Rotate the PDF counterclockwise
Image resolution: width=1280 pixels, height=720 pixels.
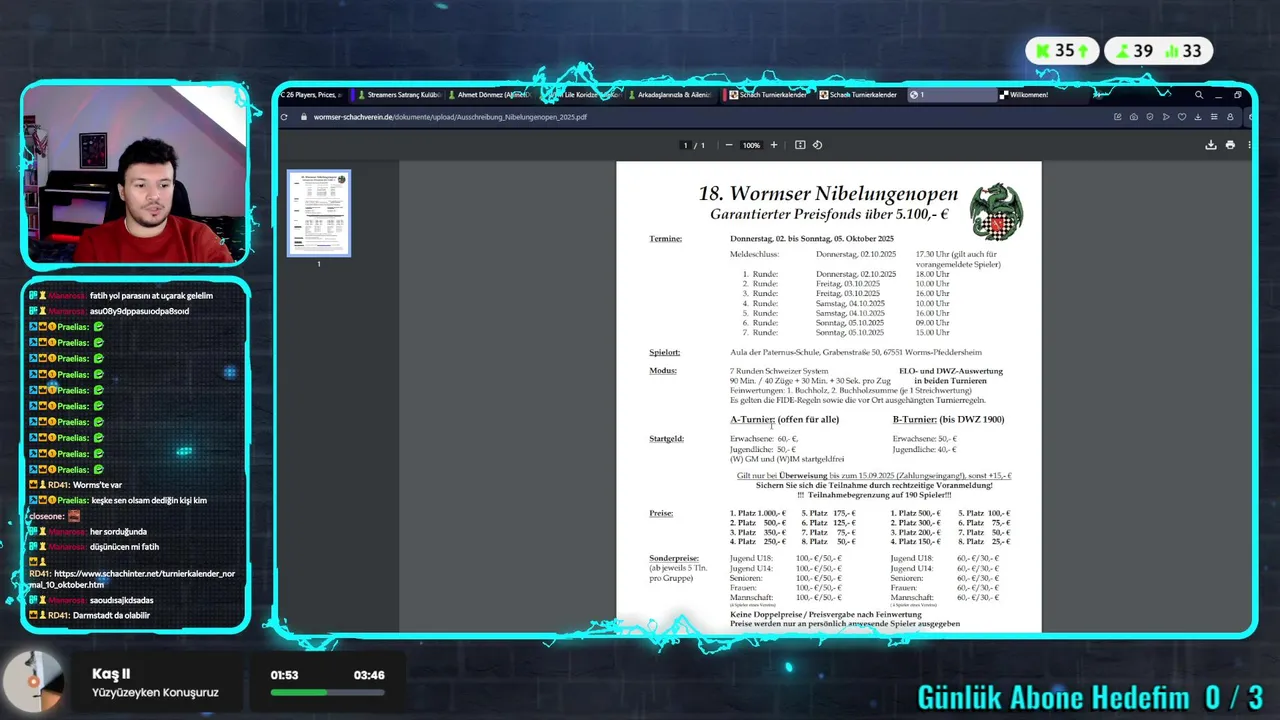817,145
